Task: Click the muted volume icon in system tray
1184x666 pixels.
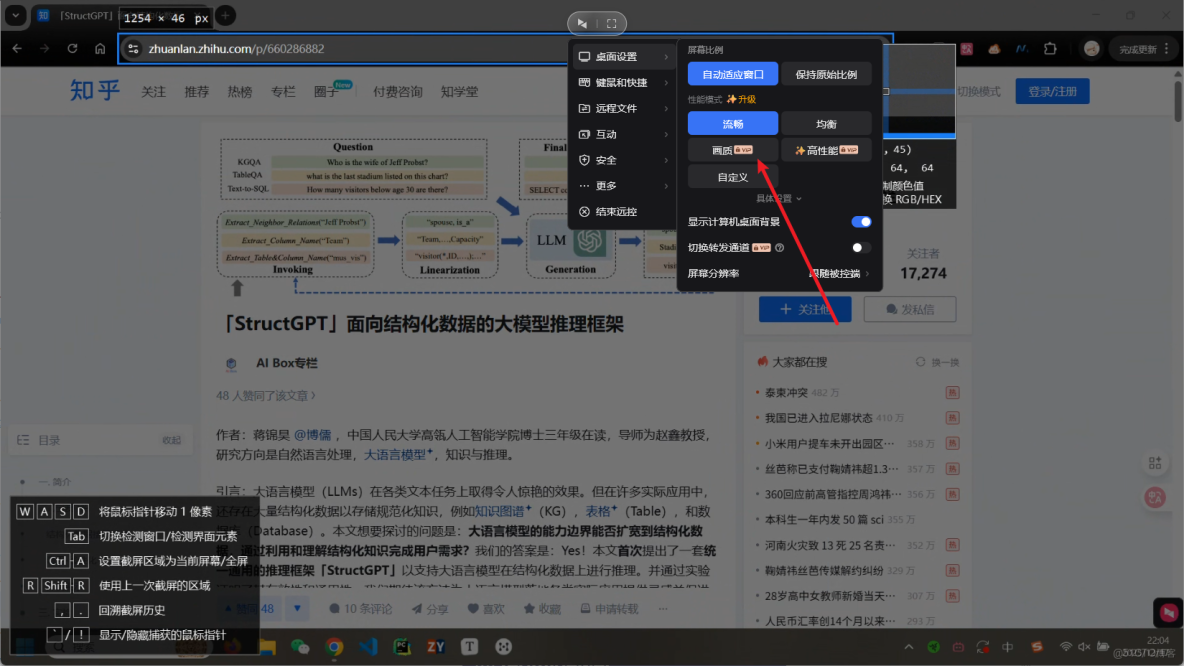Action: [x=1084, y=647]
